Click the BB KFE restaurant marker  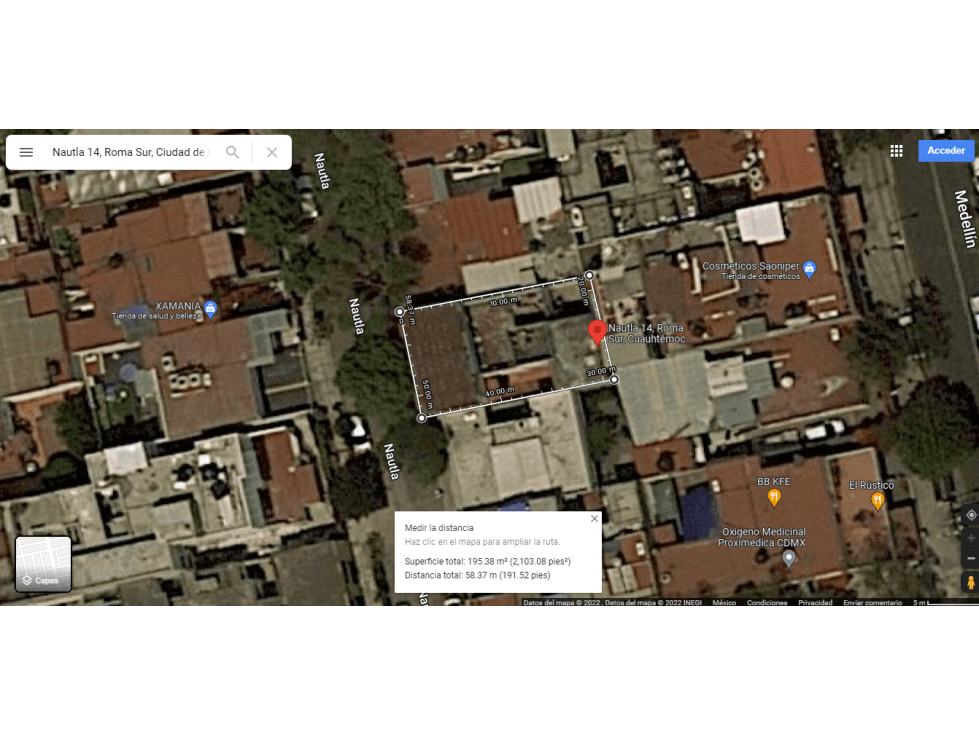pyautogui.click(x=774, y=497)
